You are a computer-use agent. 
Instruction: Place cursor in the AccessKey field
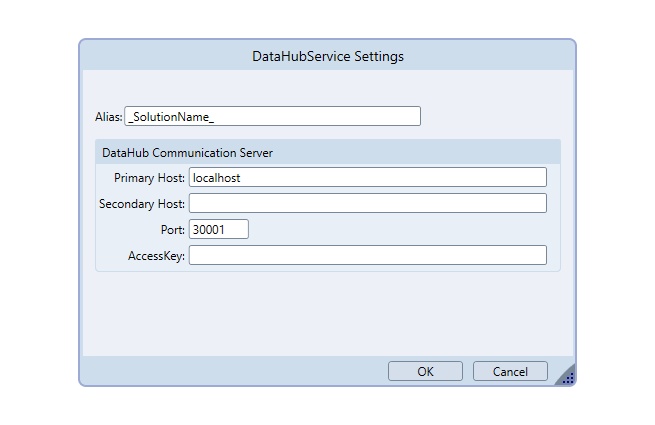coord(367,255)
